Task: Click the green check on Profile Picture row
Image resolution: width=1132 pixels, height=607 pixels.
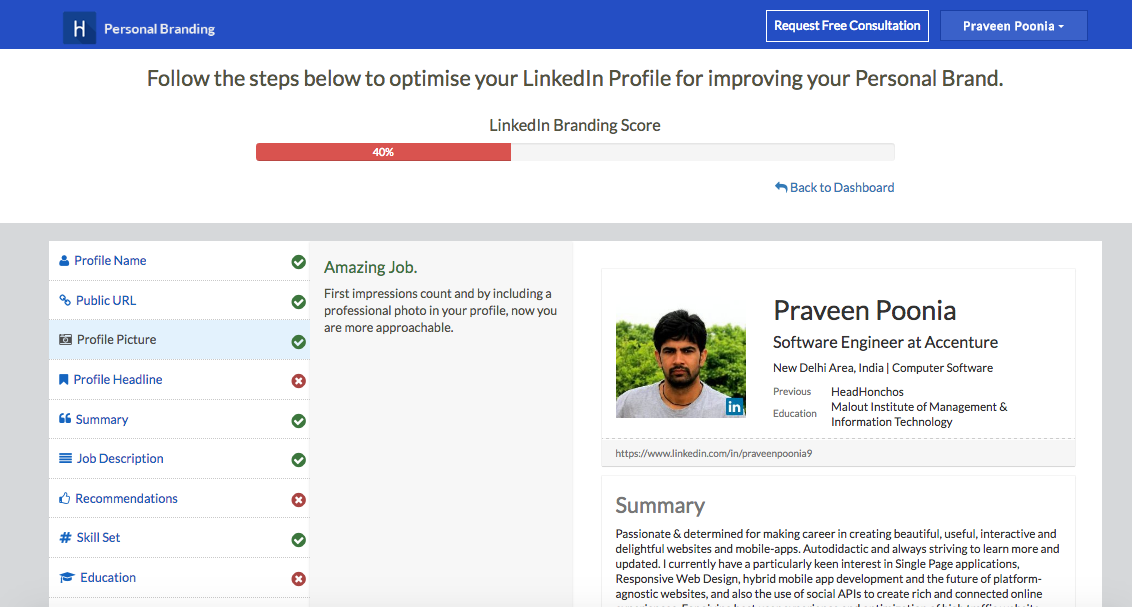Action: (x=298, y=341)
